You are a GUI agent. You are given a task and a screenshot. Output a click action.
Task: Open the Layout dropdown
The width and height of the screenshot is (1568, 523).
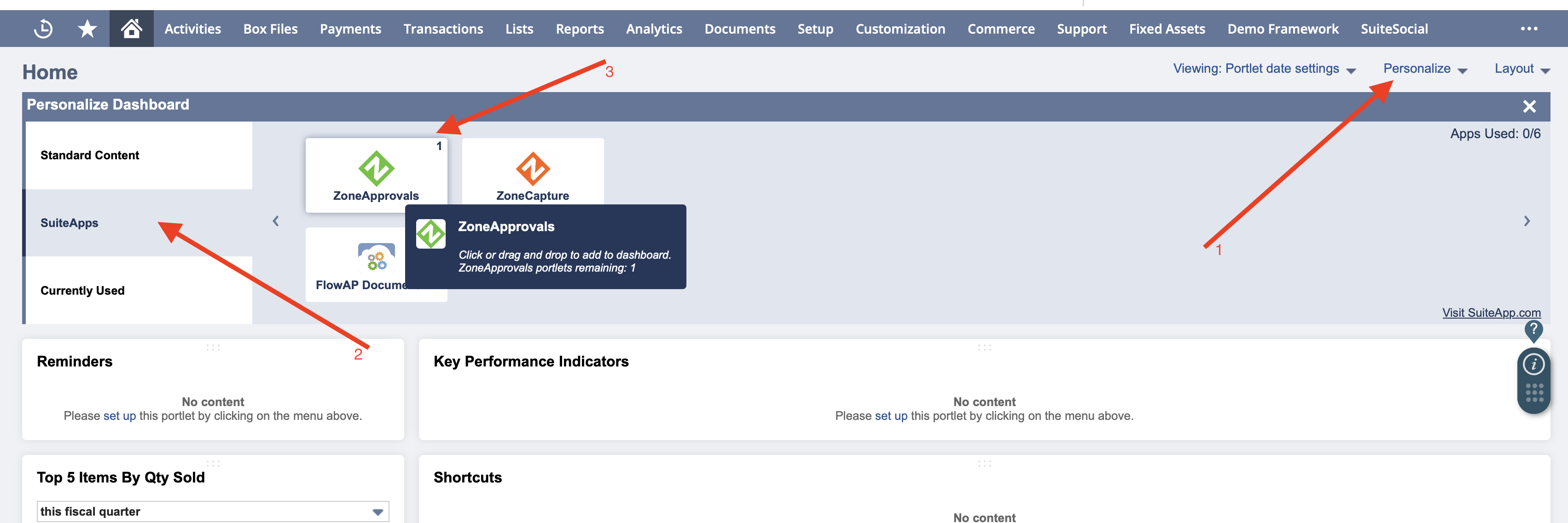point(1522,69)
